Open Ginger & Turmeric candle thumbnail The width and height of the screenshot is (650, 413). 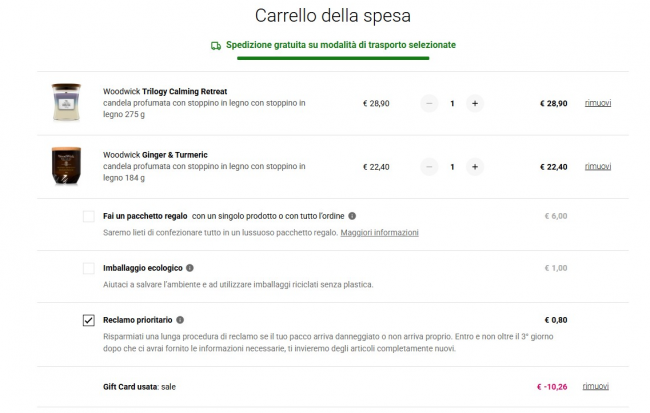pyautogui.click(x=66, y=167)
